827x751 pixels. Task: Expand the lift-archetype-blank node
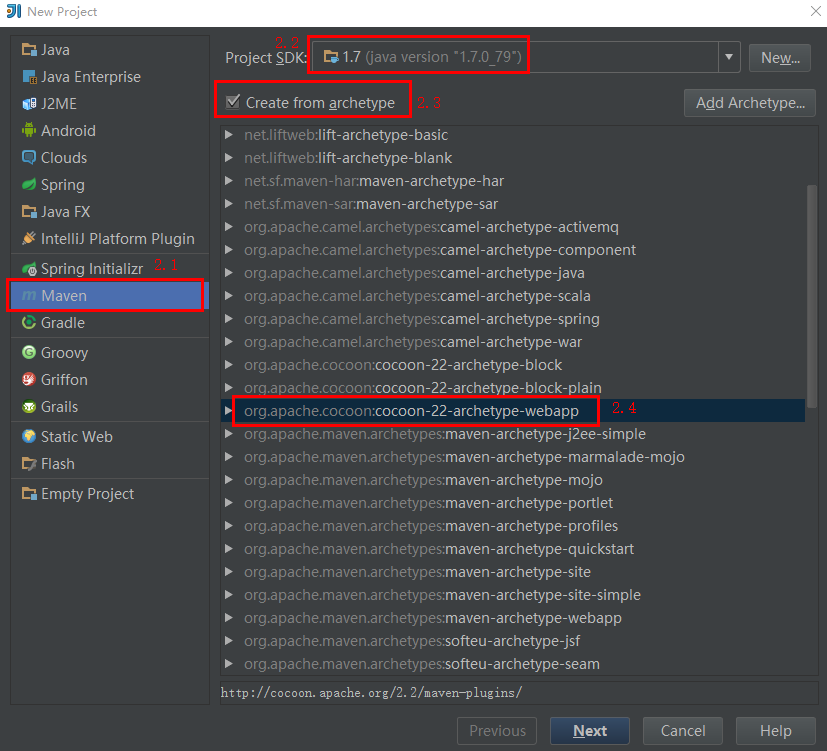[229, 158]
